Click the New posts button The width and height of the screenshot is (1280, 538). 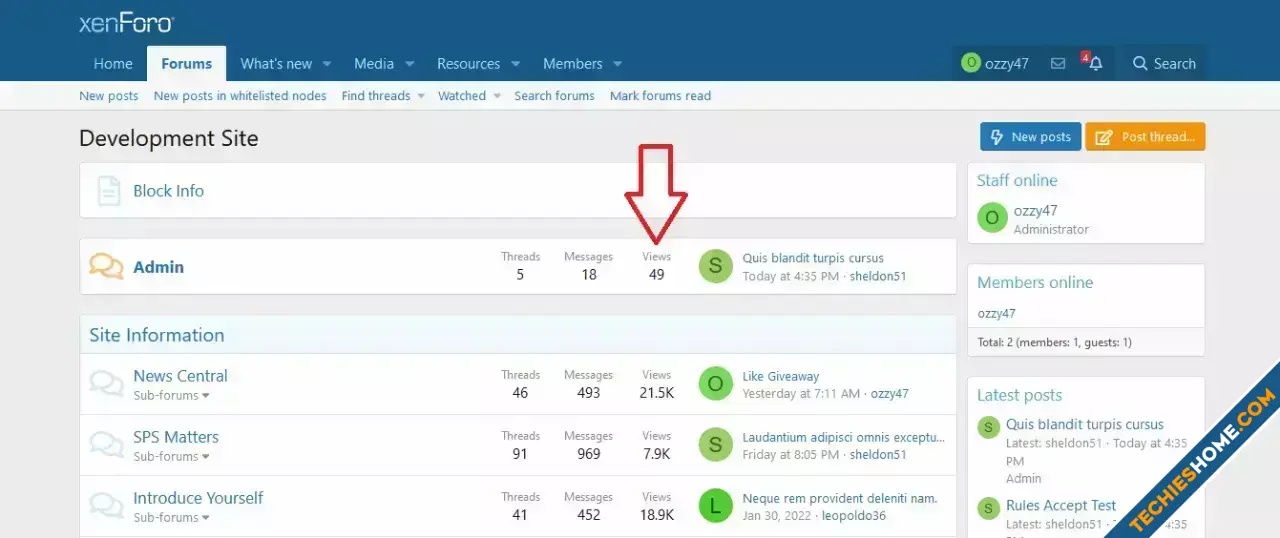click(x=1030, y=137)
